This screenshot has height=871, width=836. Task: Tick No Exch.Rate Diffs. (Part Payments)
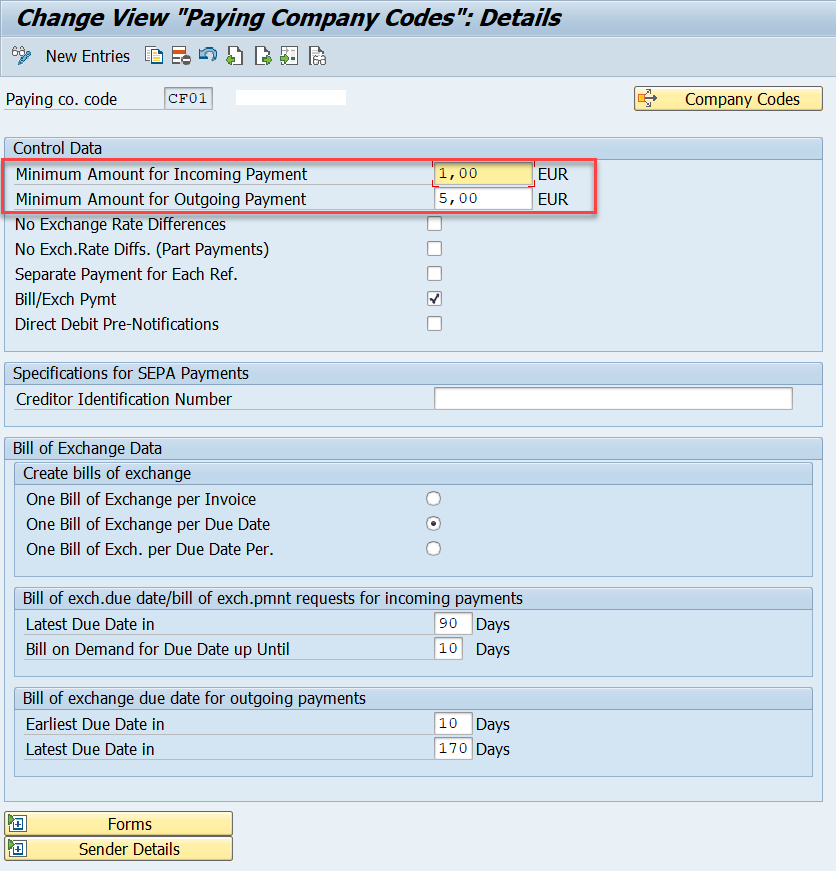[434, 249]
